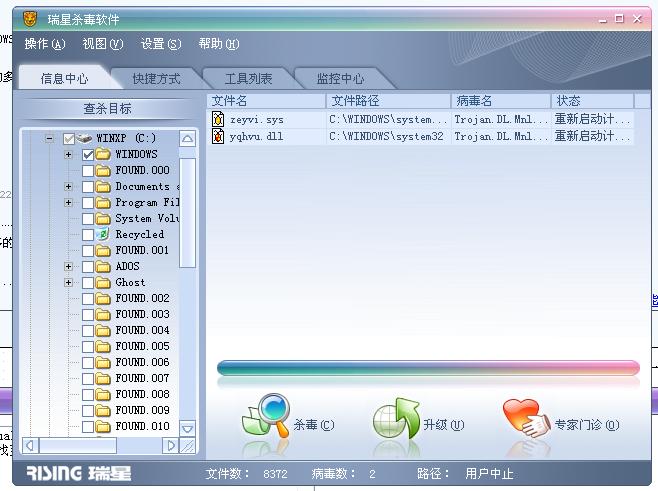658x491 pixels.
Task: Click the Recycled bin icon
Action: pos(102,234)
